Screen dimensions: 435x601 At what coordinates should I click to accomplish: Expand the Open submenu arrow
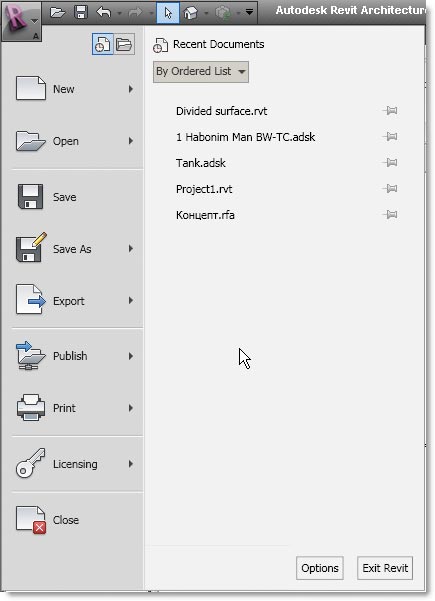point(131,141)
